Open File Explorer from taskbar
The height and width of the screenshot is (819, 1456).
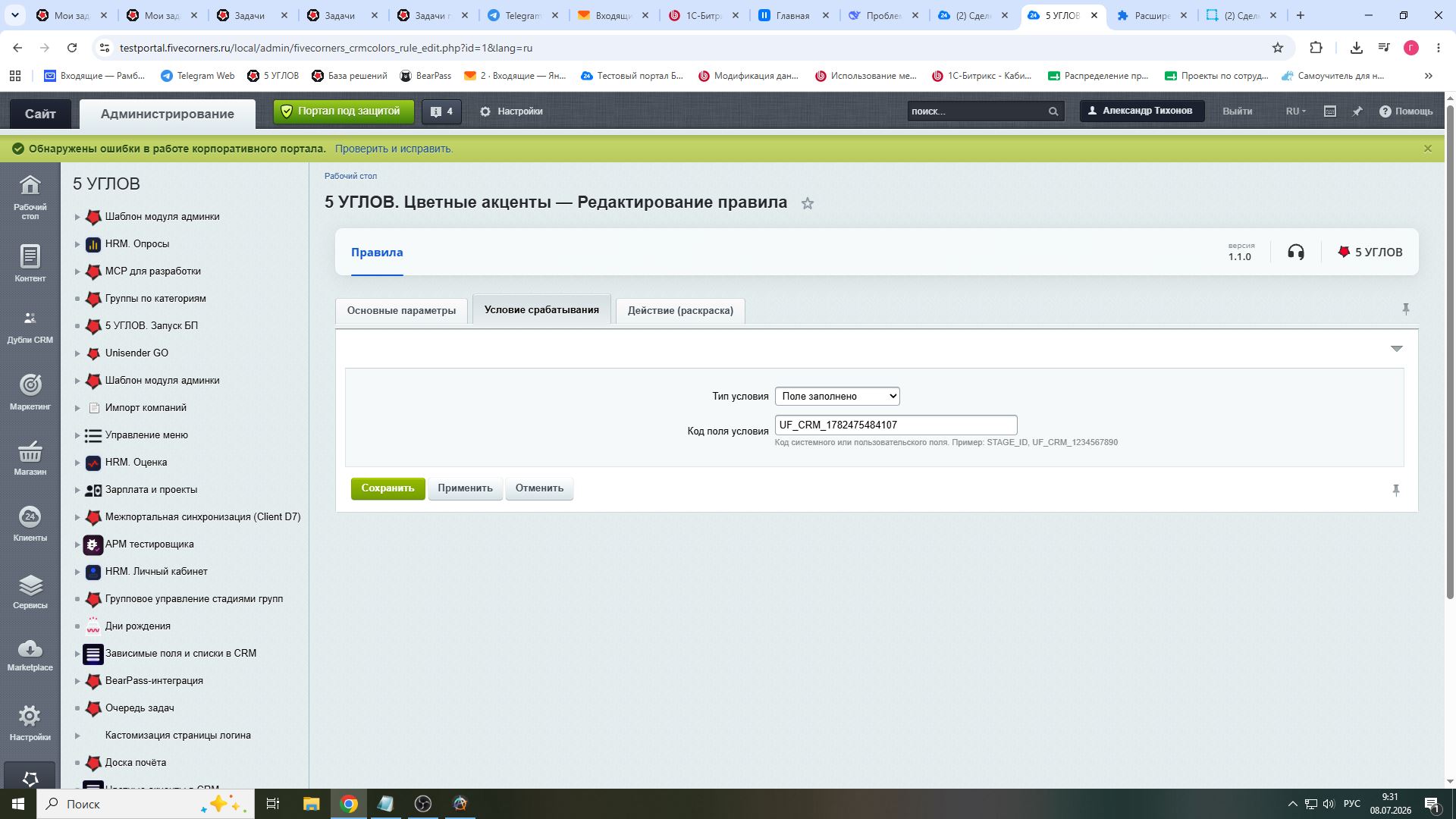pyautogui.click(x=311, y=804)
